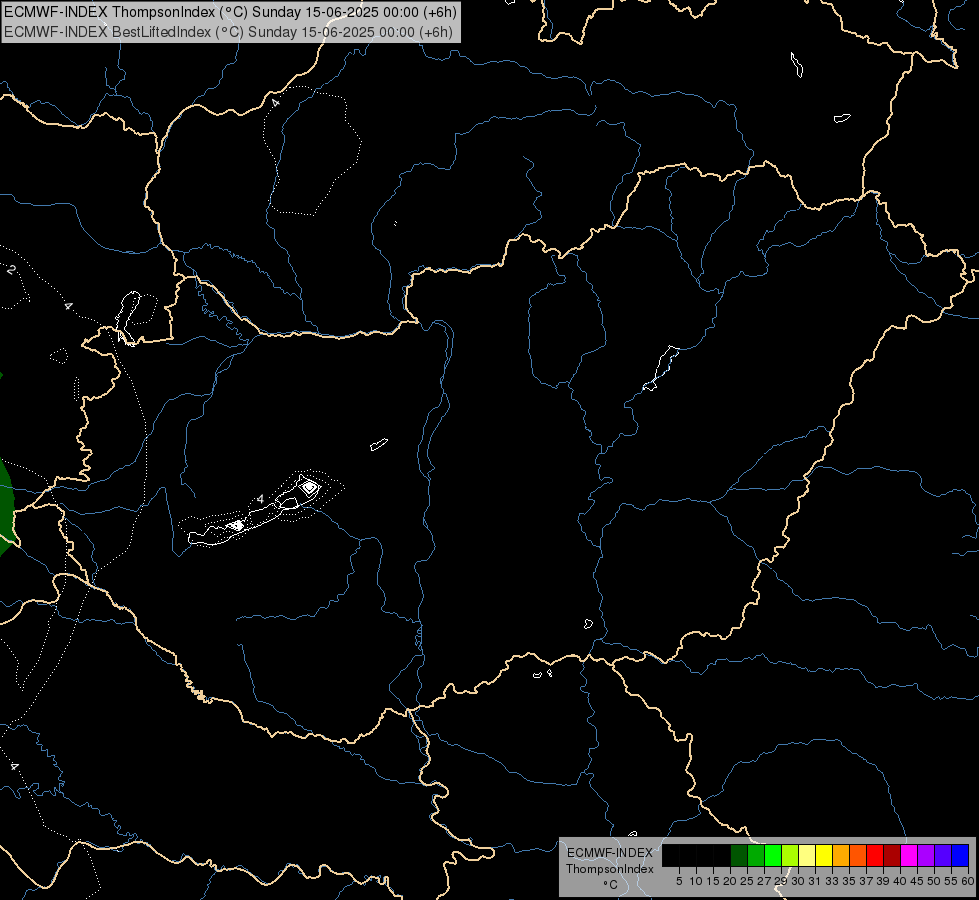Click the '°C' unit label in legend
Viewport: 979px width, 900px height.
tap(610, 885)
